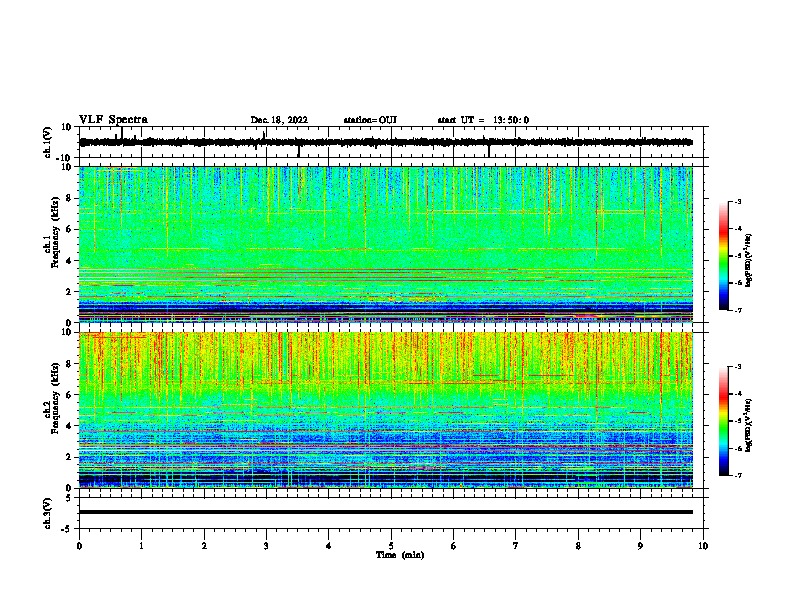792x612 pixels.
Task: Click the ch.3 flat voltage trace
Action: [x=386, y=512]
